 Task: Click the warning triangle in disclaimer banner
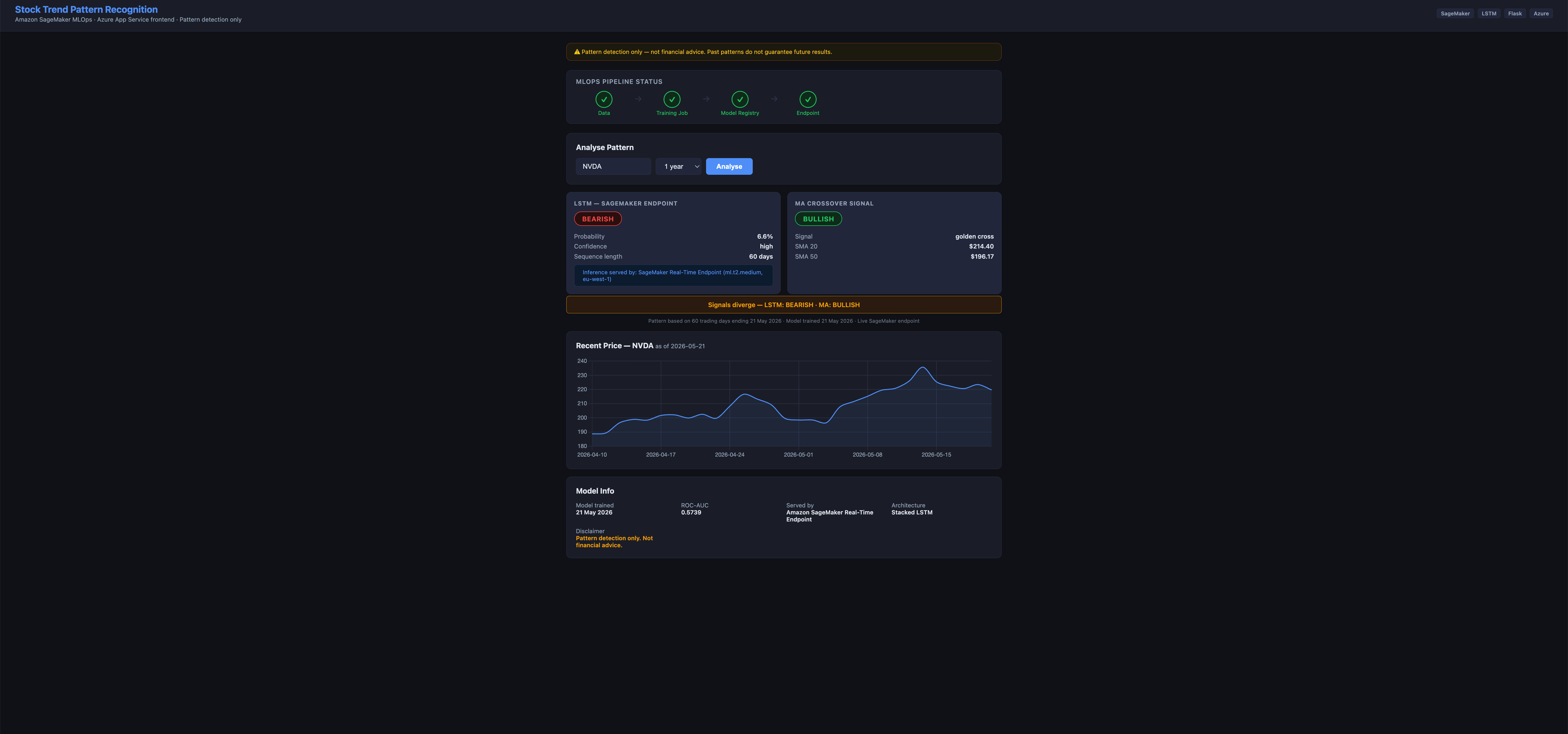click(577, 52)
